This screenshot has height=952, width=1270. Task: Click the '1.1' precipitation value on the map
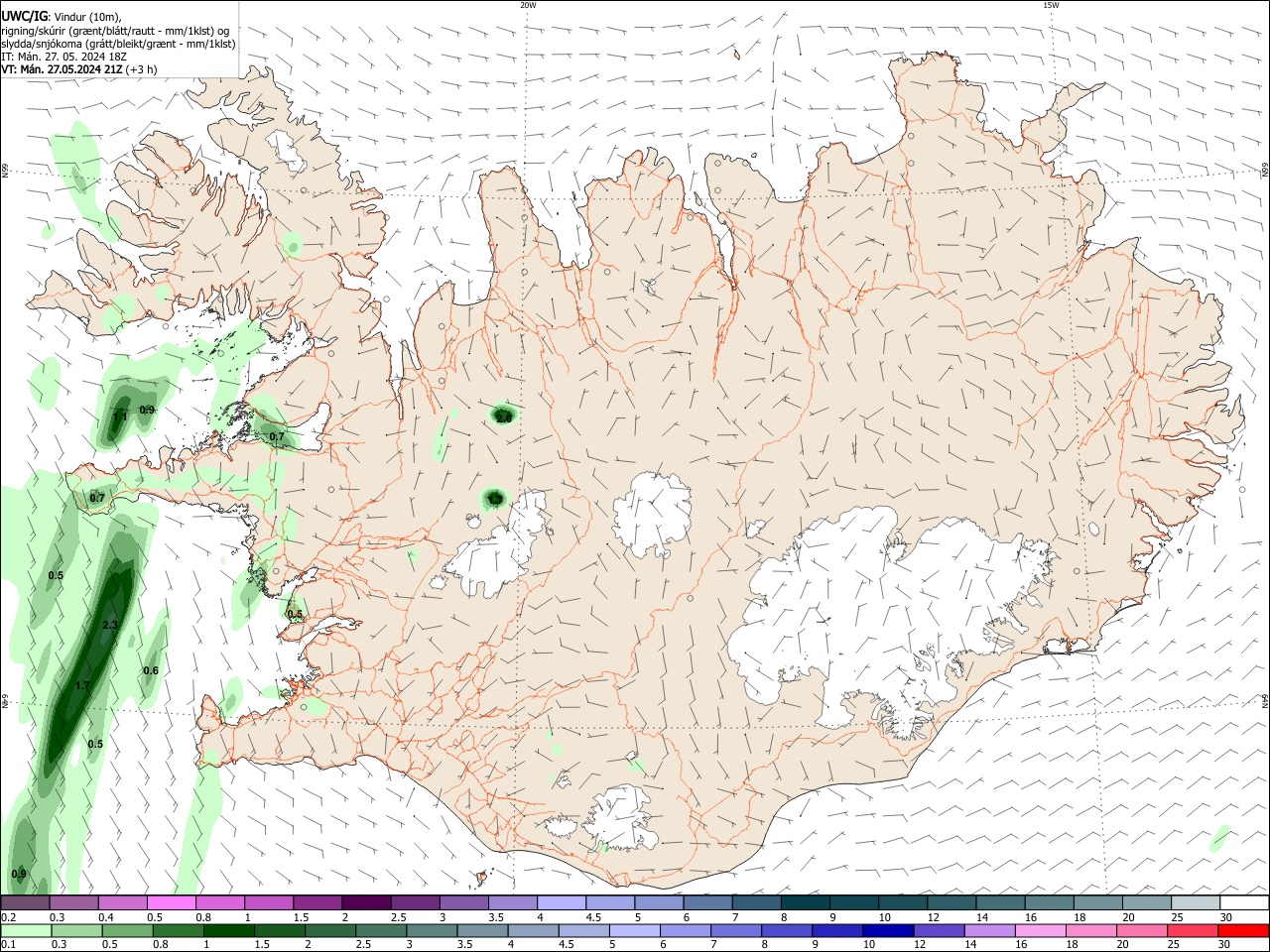[119, 416]
